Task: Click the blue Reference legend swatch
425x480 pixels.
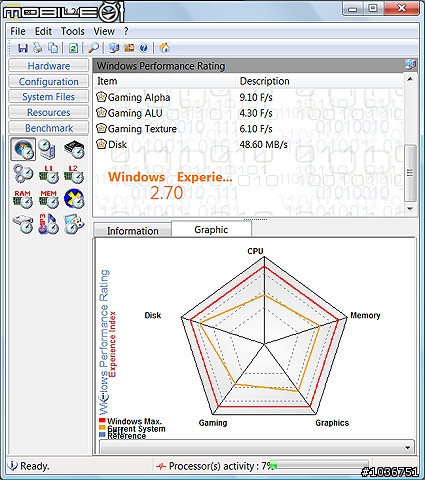Action: [102, 435]
